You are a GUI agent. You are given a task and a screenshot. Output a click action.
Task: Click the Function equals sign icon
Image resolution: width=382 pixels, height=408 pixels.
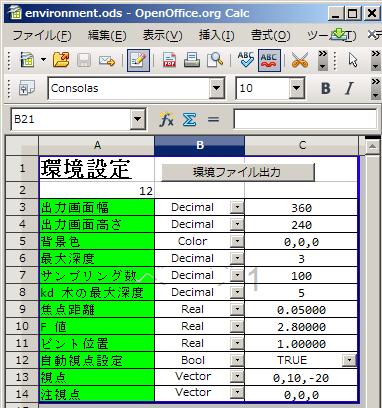click(213, 119)
